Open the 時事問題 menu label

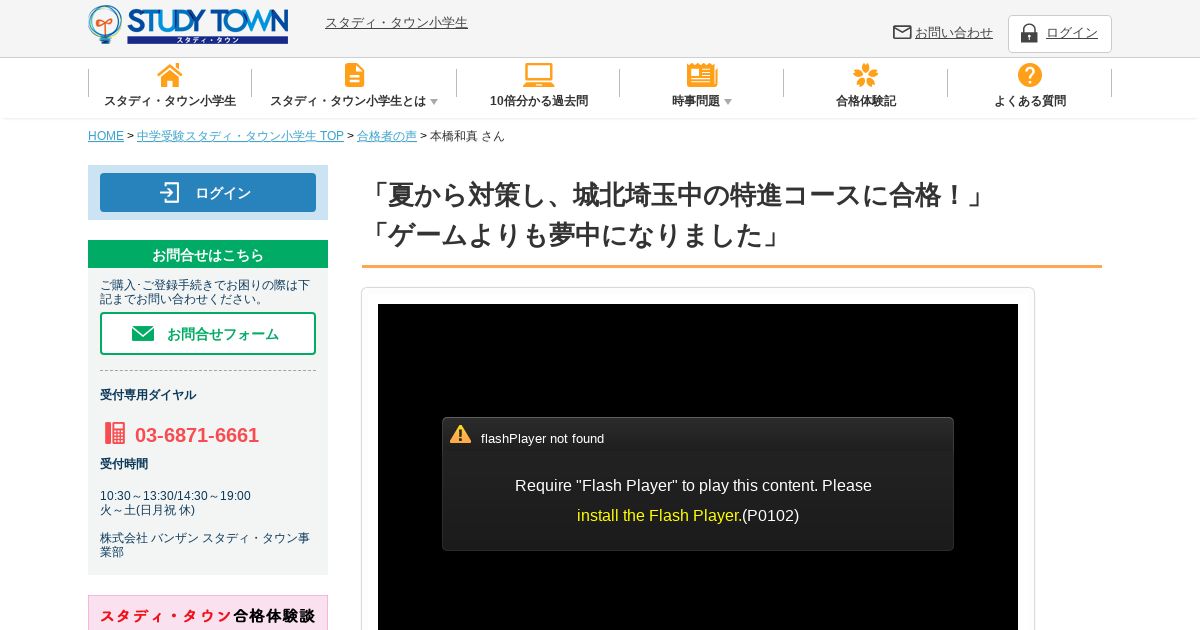tap(696, 101)
